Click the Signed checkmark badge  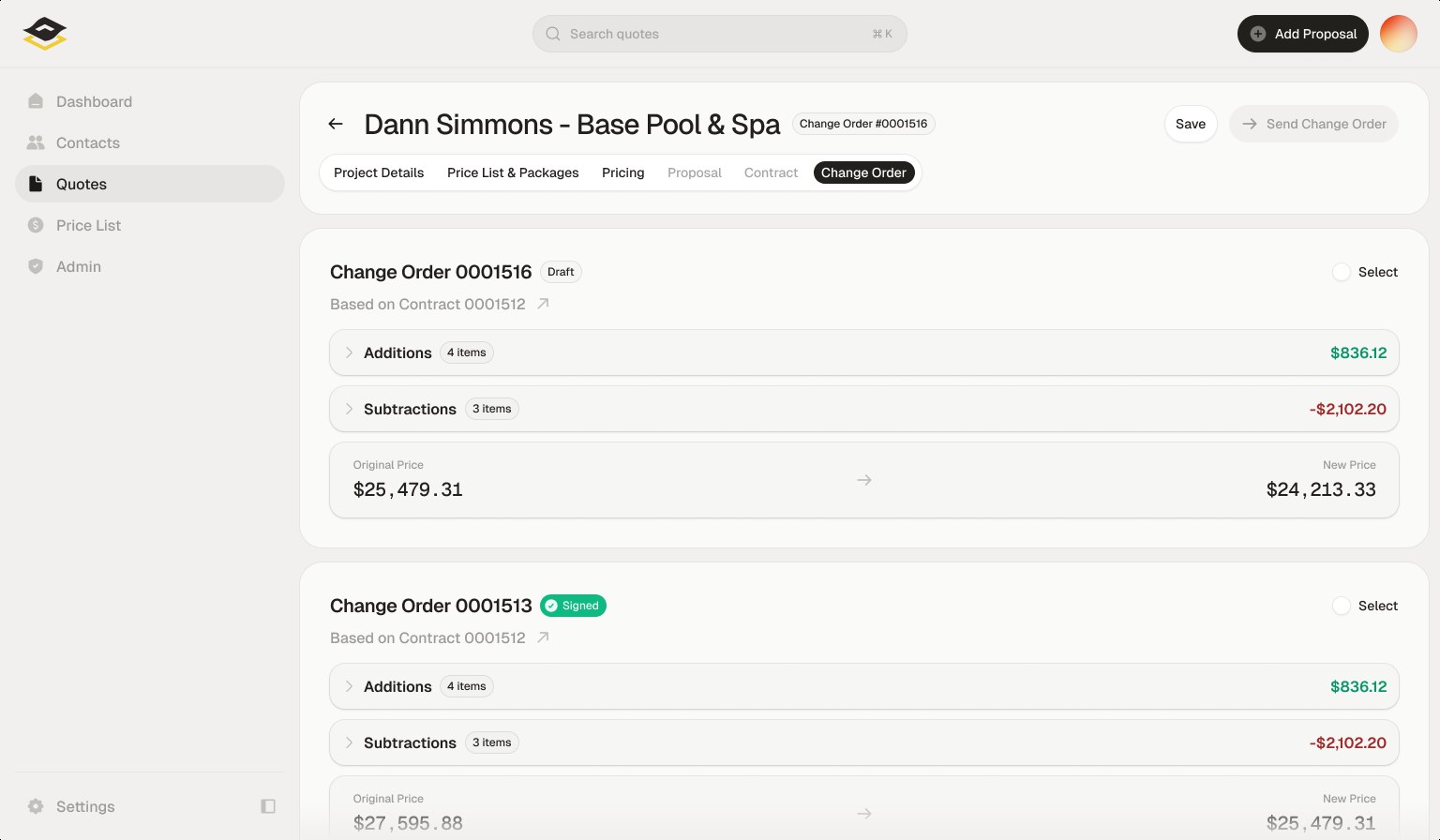pyautogui.click(x=573, y=606)
